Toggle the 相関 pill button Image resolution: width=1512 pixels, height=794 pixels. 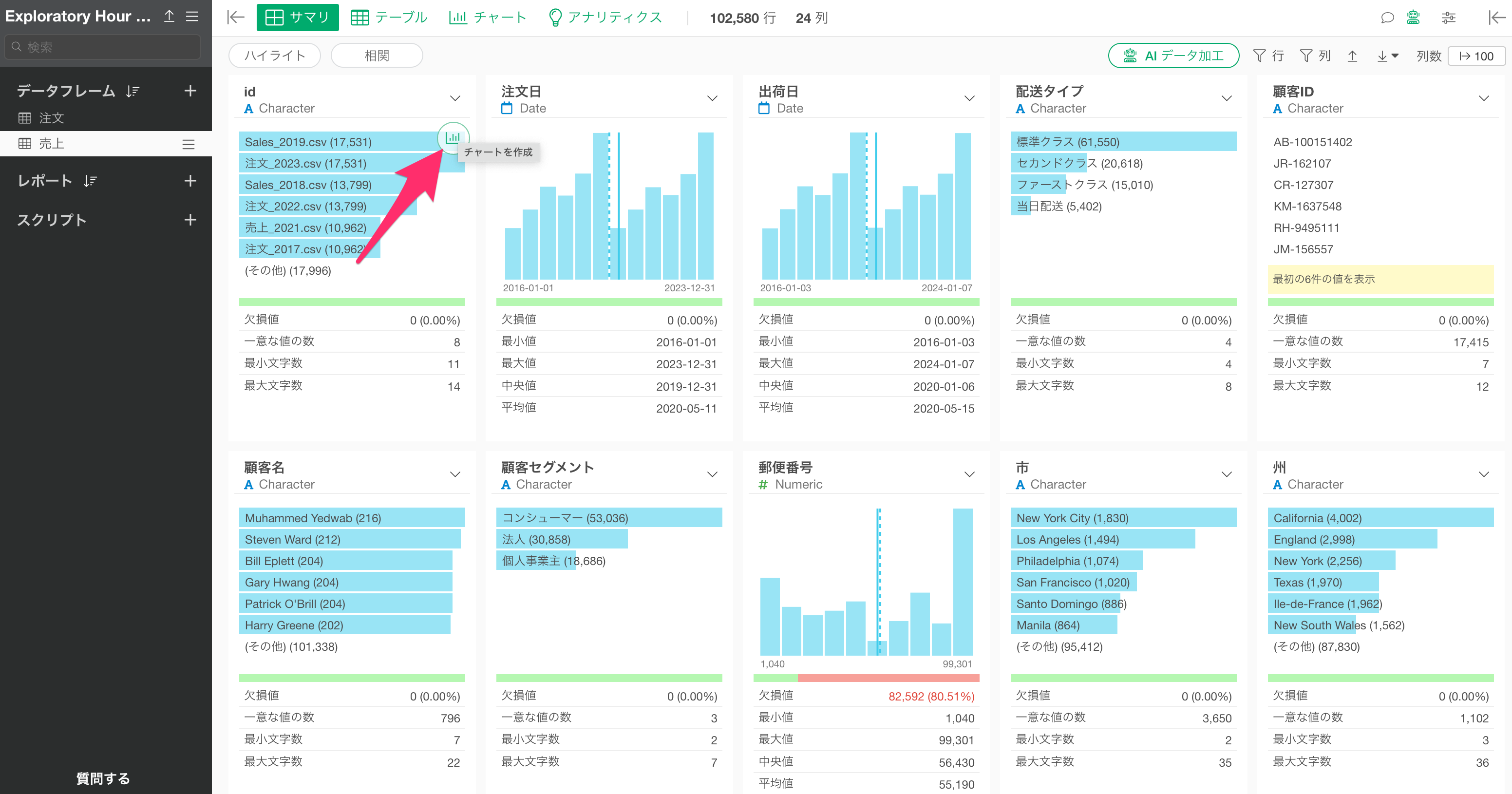click(376, 56)
